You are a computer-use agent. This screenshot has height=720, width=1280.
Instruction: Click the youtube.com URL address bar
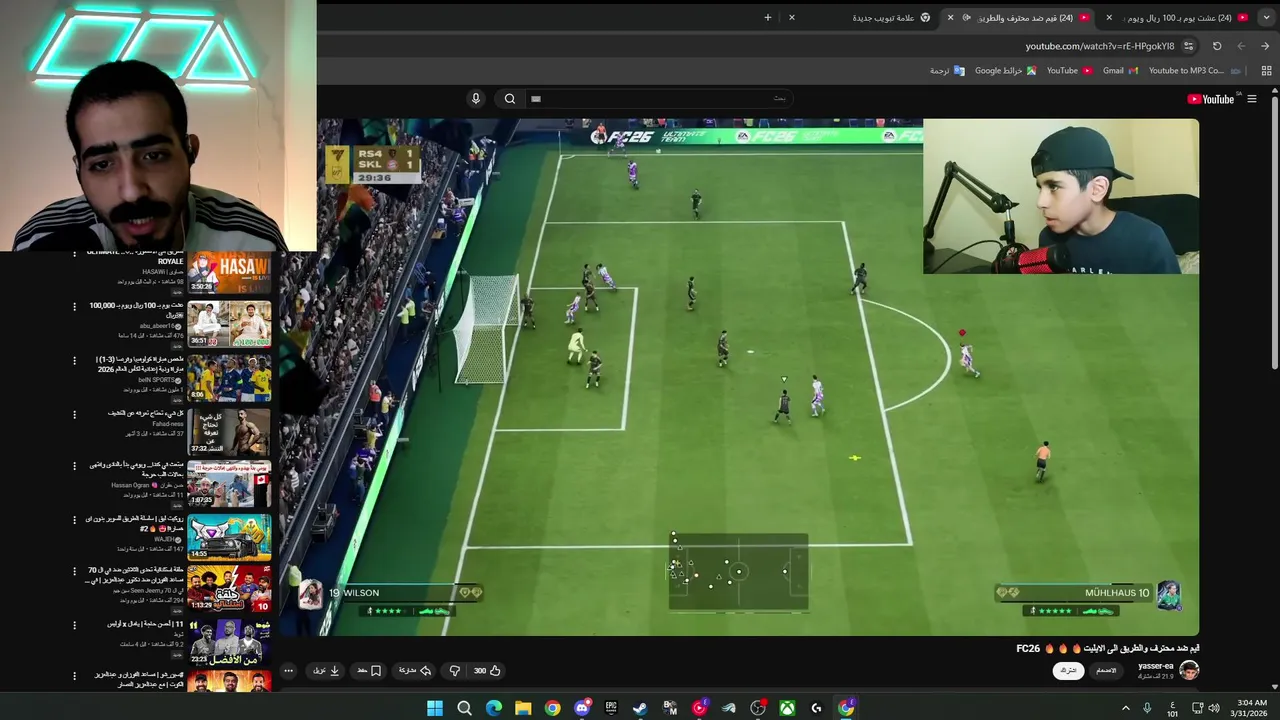(x=1100, y=46)
